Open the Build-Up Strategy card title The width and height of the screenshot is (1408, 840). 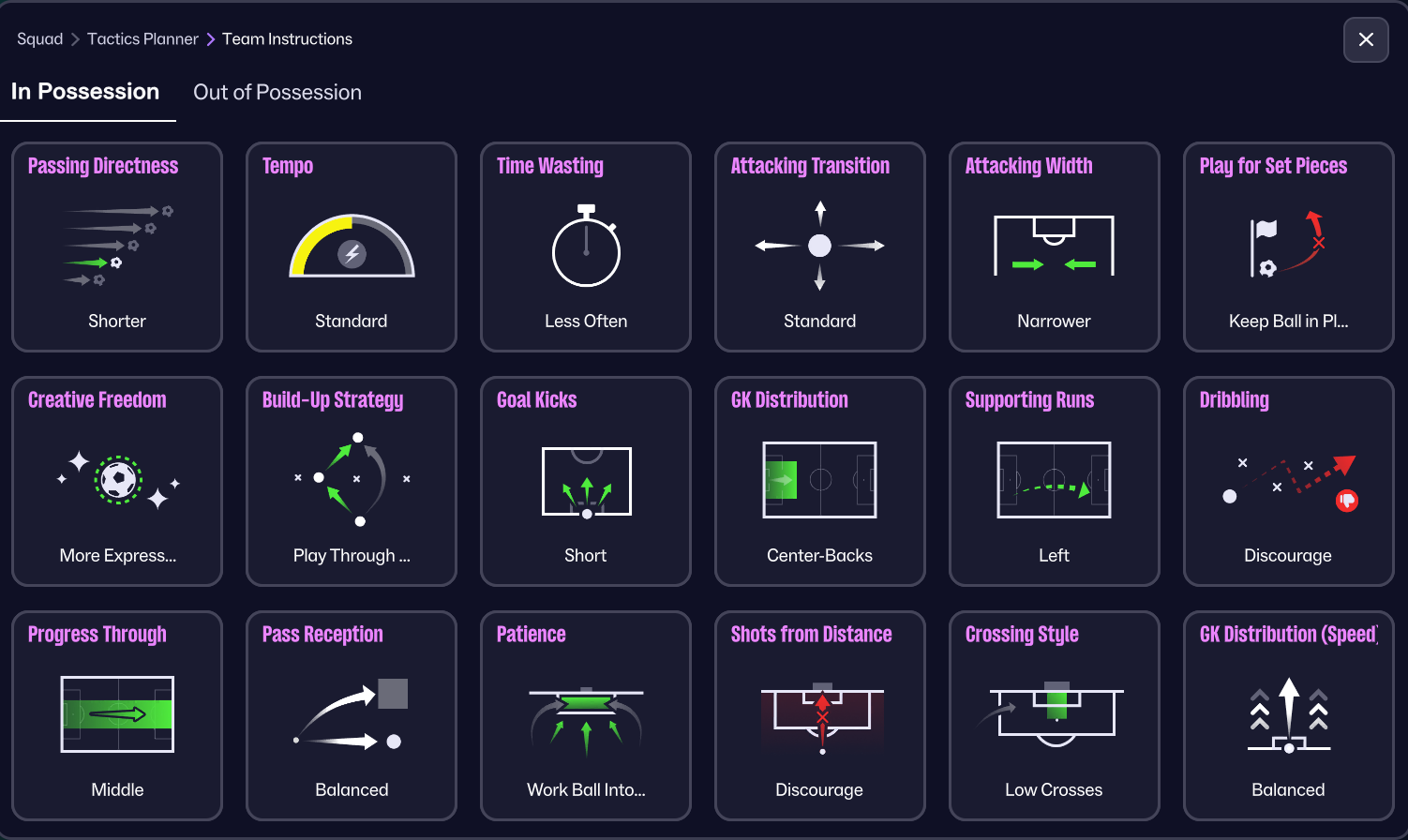pos(333,400)
